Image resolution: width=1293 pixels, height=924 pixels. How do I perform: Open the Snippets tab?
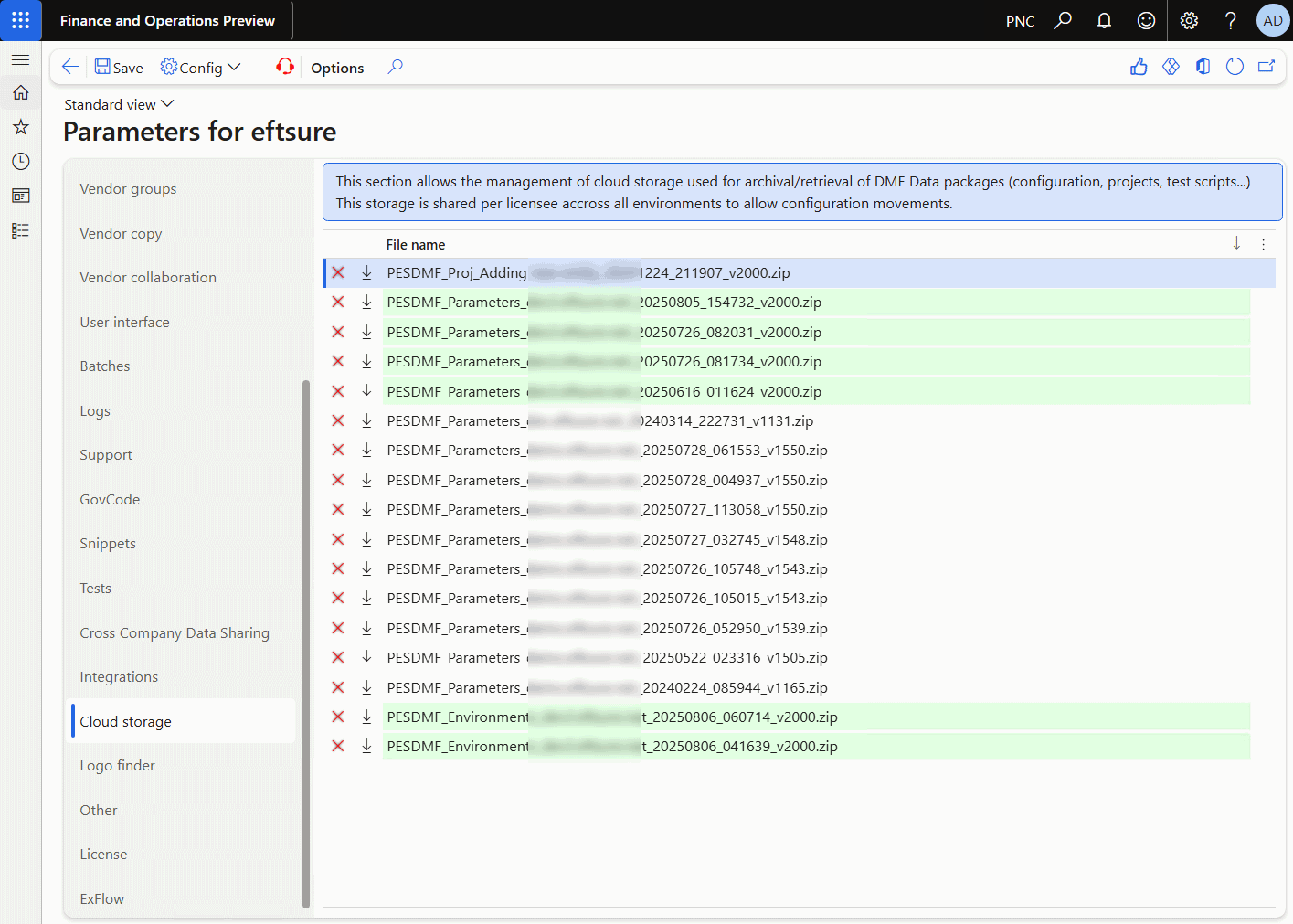(x=108, y=544)
